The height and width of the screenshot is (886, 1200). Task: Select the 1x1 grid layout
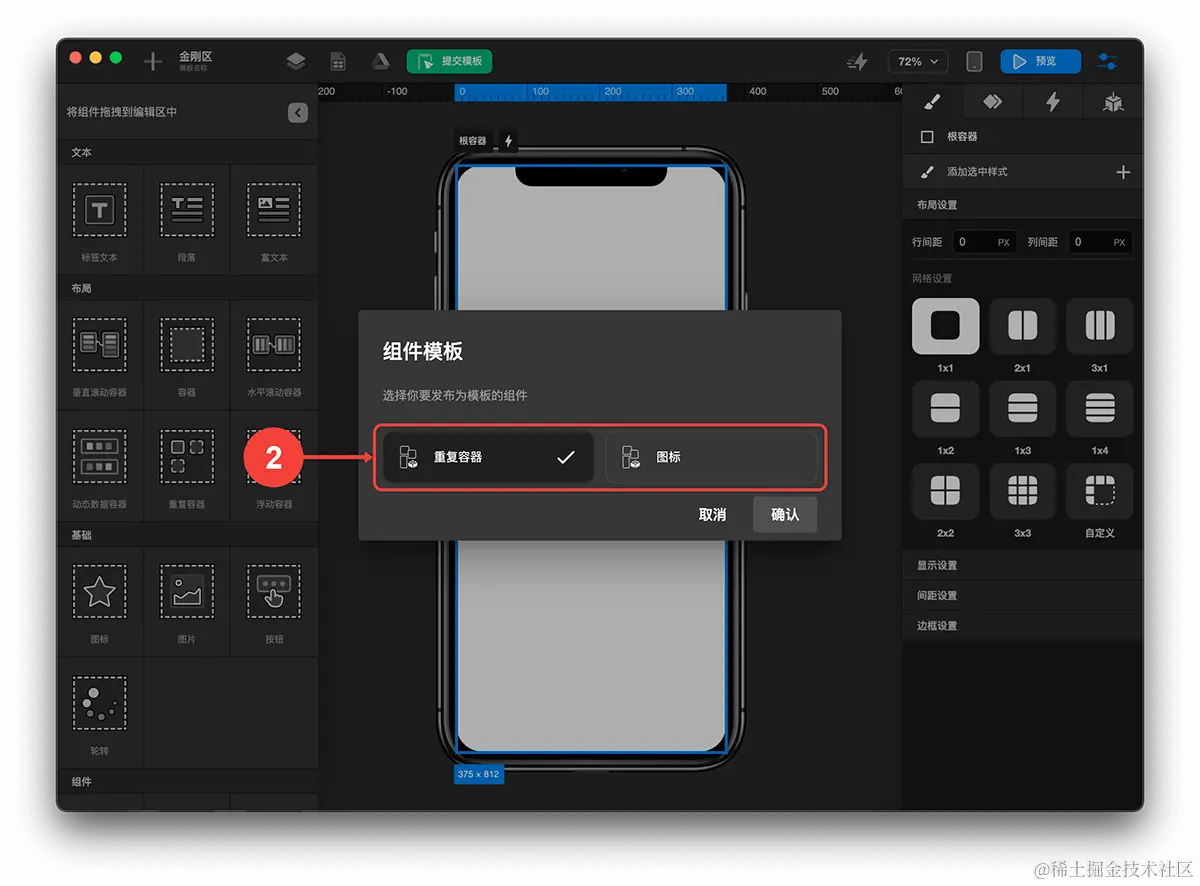(945, 326)
